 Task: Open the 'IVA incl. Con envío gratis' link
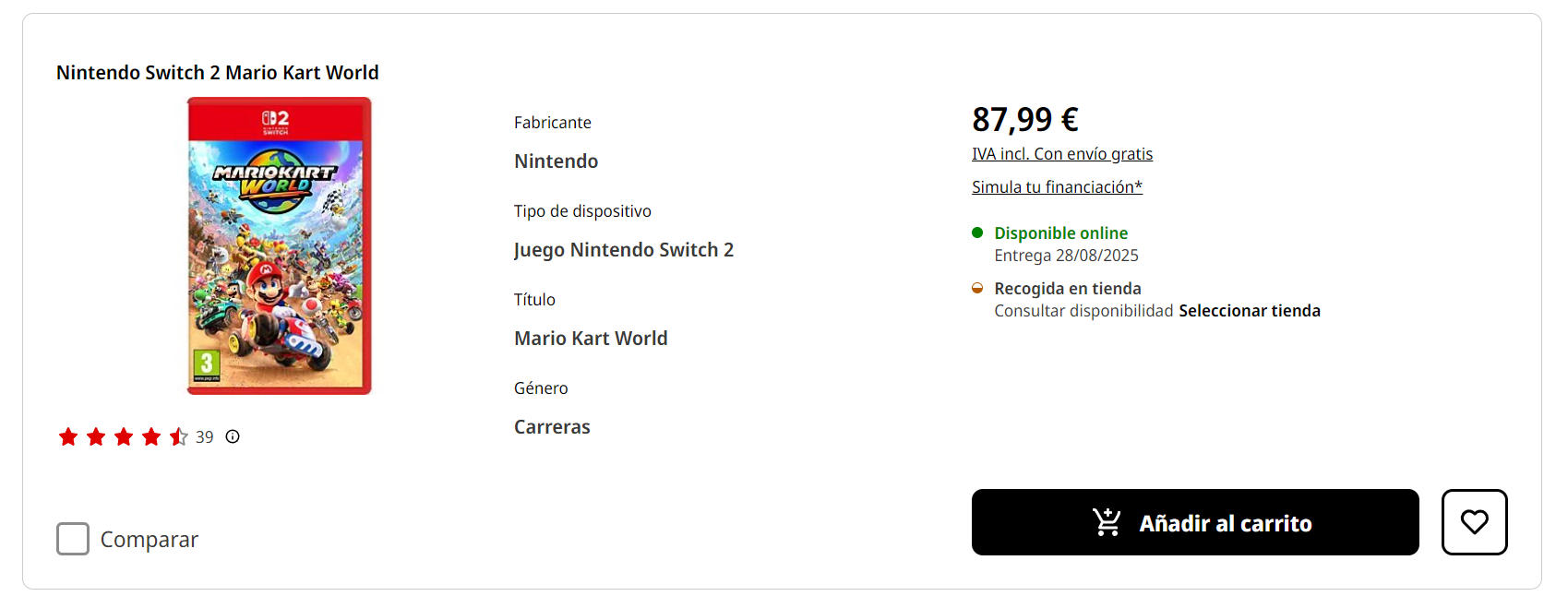click(x=1062, y=154)
